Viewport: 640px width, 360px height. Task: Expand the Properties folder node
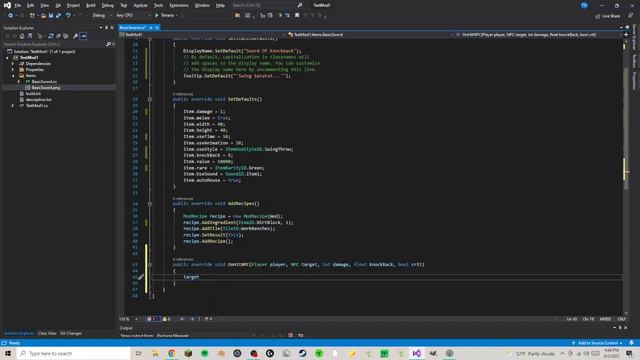[x=13, y=70]
